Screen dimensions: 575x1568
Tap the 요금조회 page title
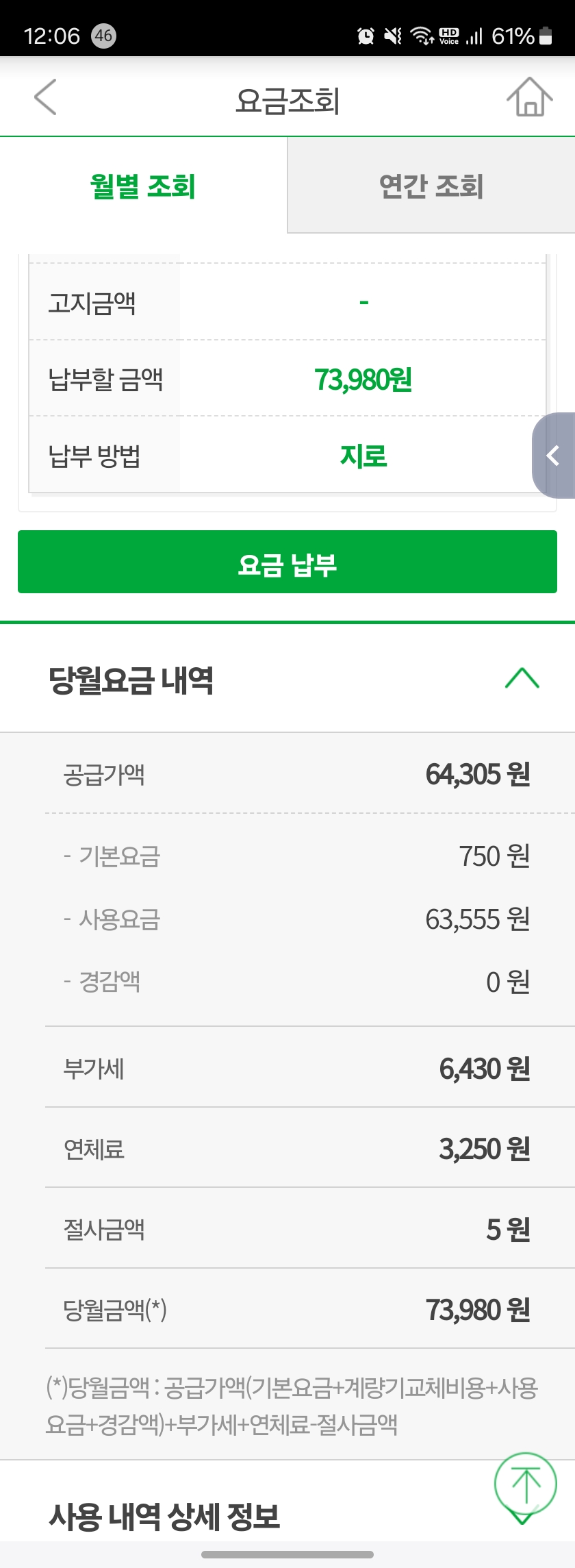(287, 101)
